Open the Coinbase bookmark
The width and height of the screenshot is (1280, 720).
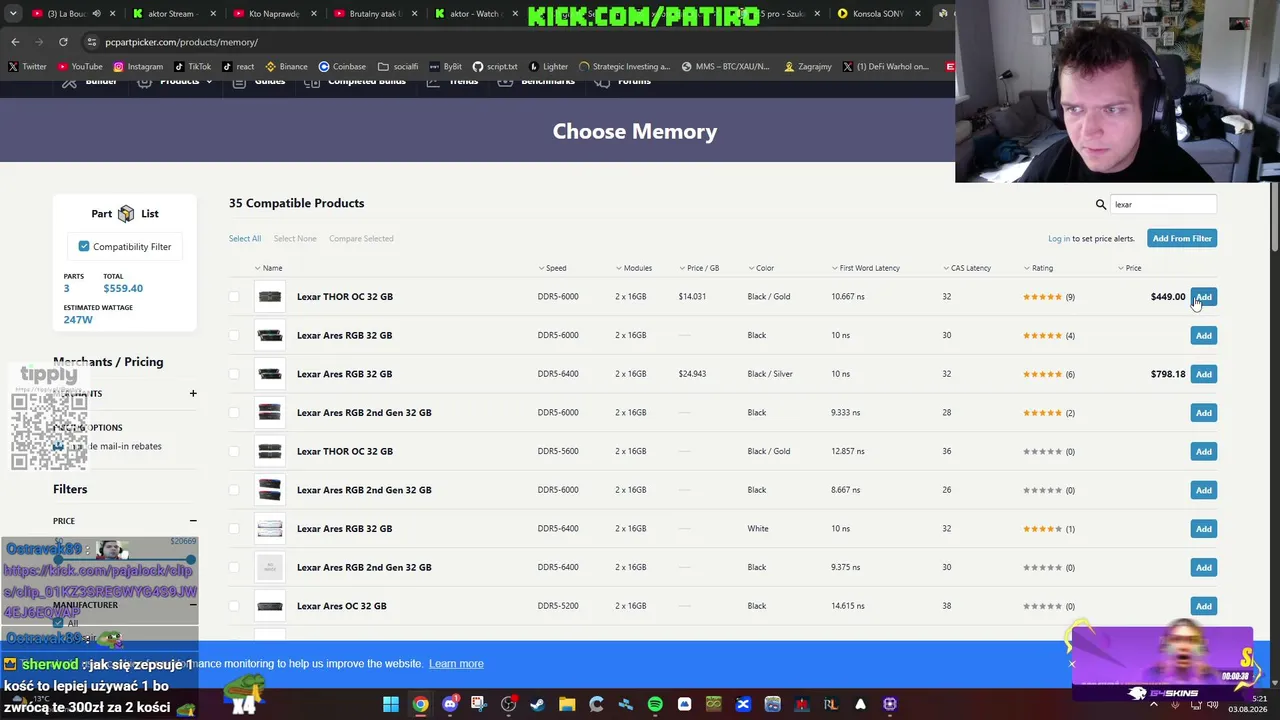point(342,67)
